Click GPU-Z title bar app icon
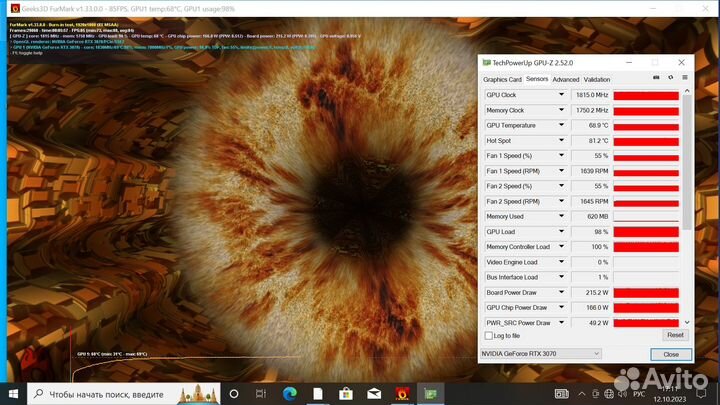Viewport: 720px width, 405px height. [486, 62]
